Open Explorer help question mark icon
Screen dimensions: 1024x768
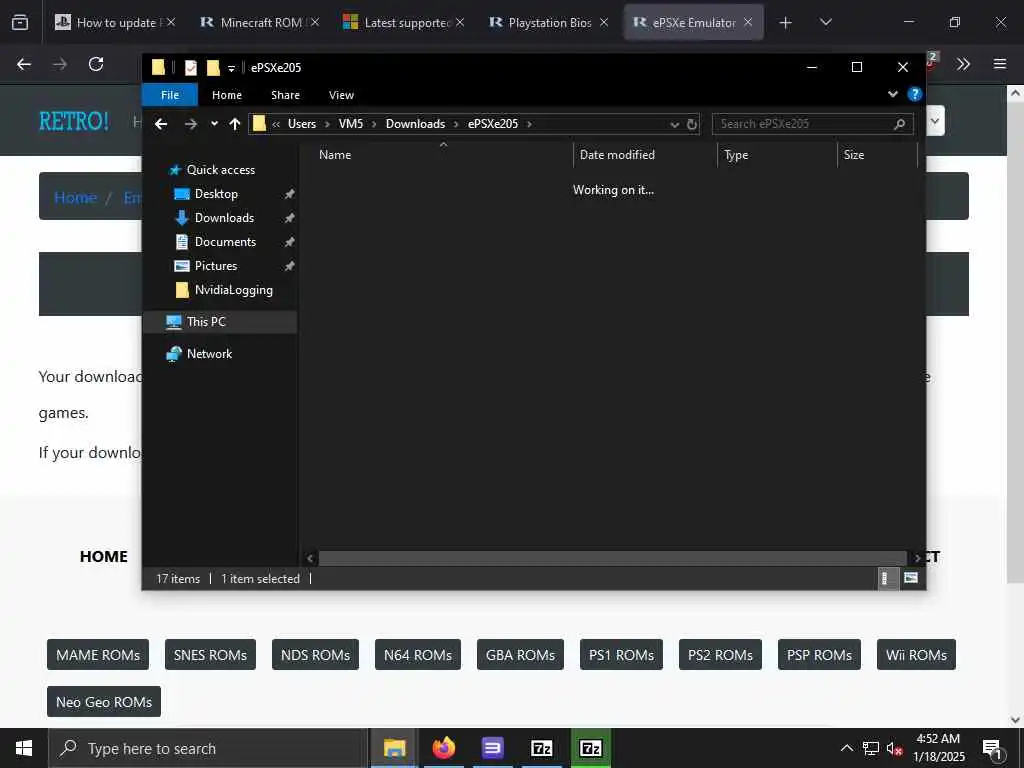click(915, 94)
